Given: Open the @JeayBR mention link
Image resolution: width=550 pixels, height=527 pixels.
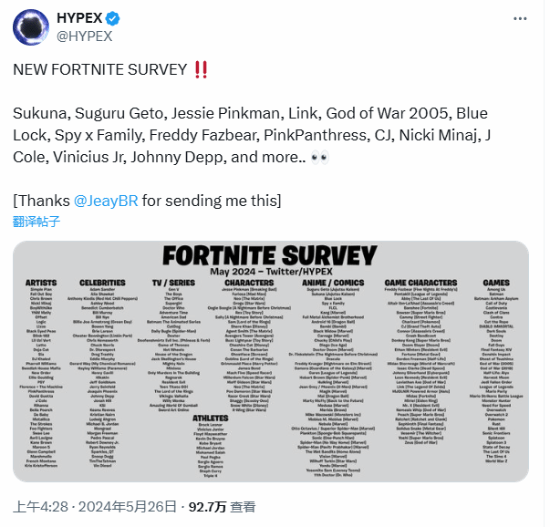Looking at the screenshot, I should click(106, 201).
